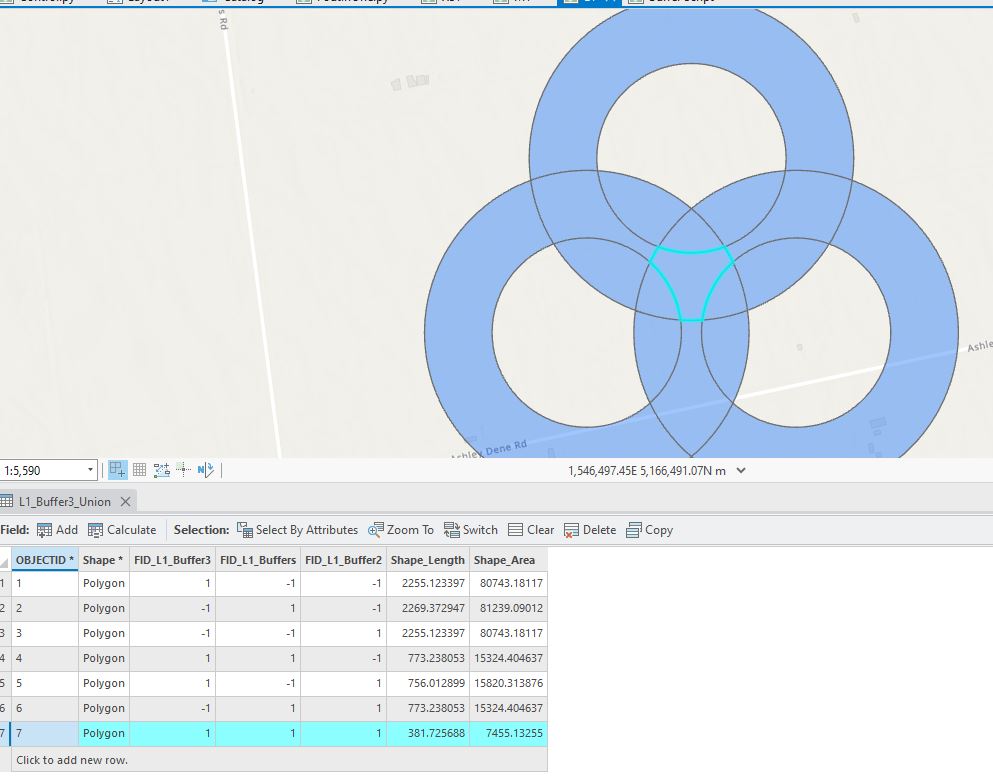Click the FID_L1_Buffer2 cell in row 4
The height and width of the screenshot is (780, 993).
click(x=343, y=658)
